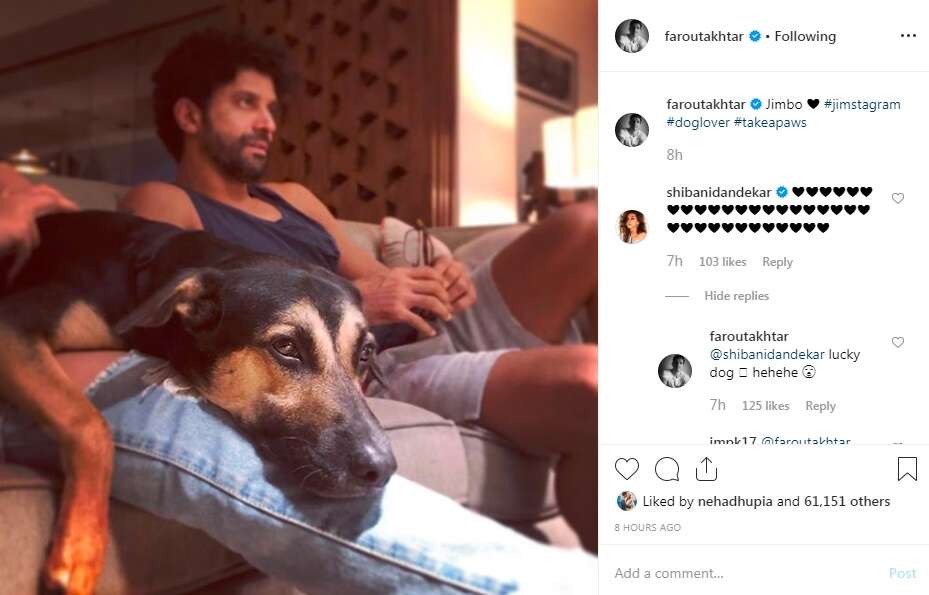Open the #jimstagram hashtag
Image resolution: width=929 pixels, height=595 pixels.
click(862, 104)
